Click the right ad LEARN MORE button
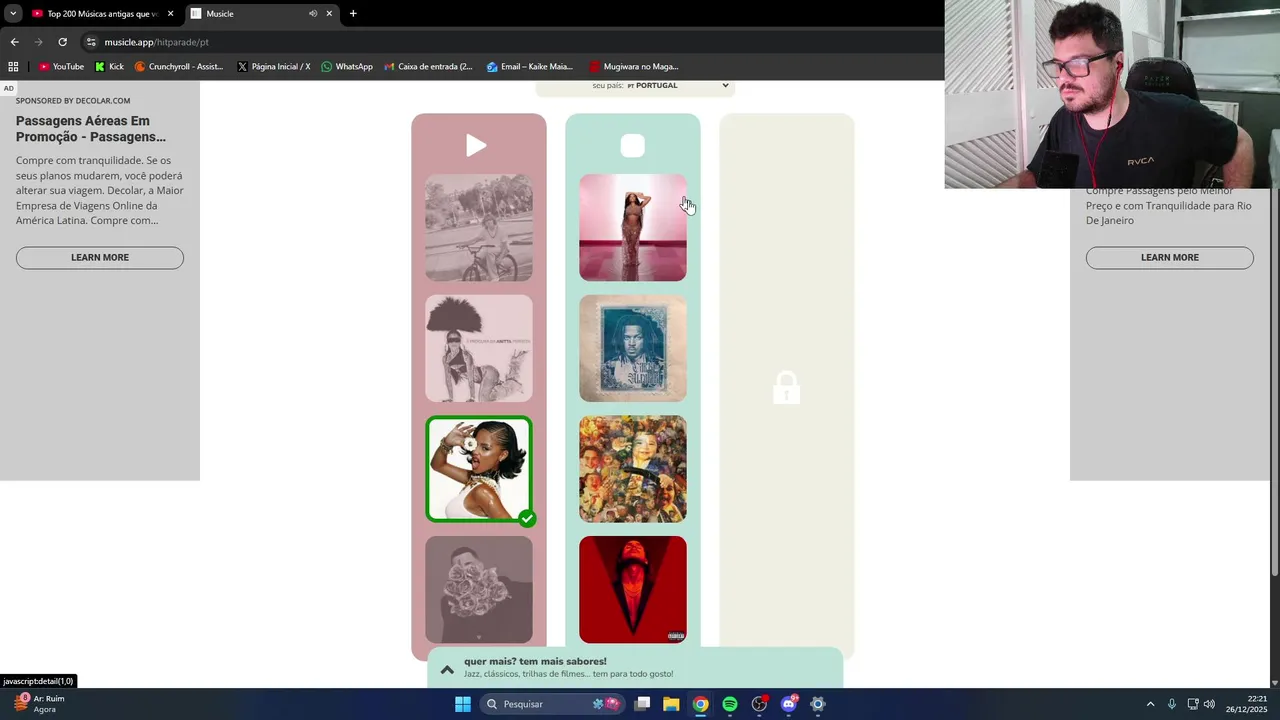Screen dimensions: 1280x720 tap(1170, 258)
